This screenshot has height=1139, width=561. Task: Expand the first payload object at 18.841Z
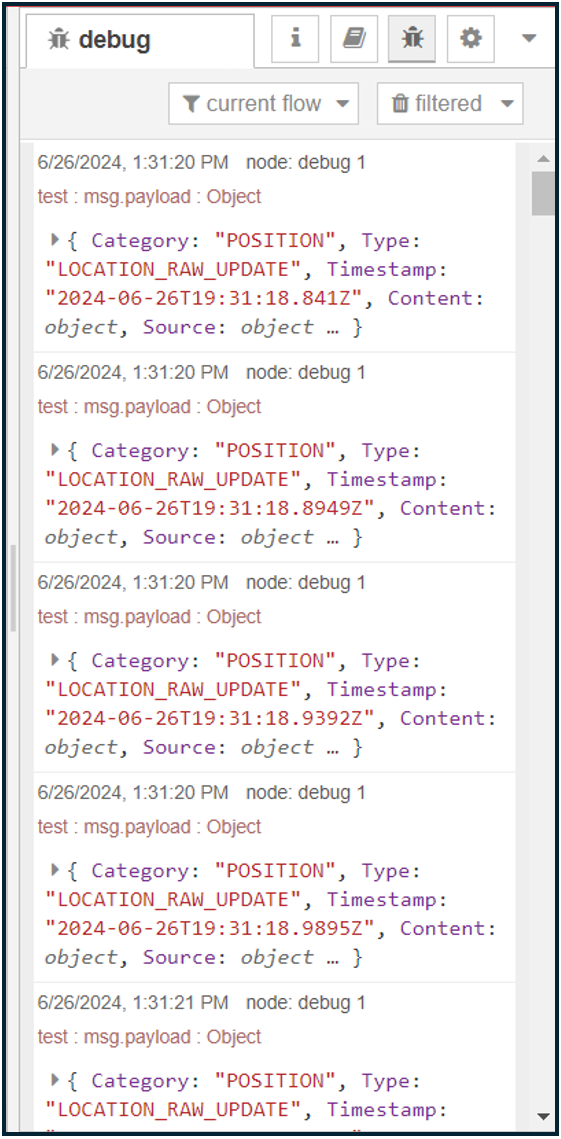(55, 239)
